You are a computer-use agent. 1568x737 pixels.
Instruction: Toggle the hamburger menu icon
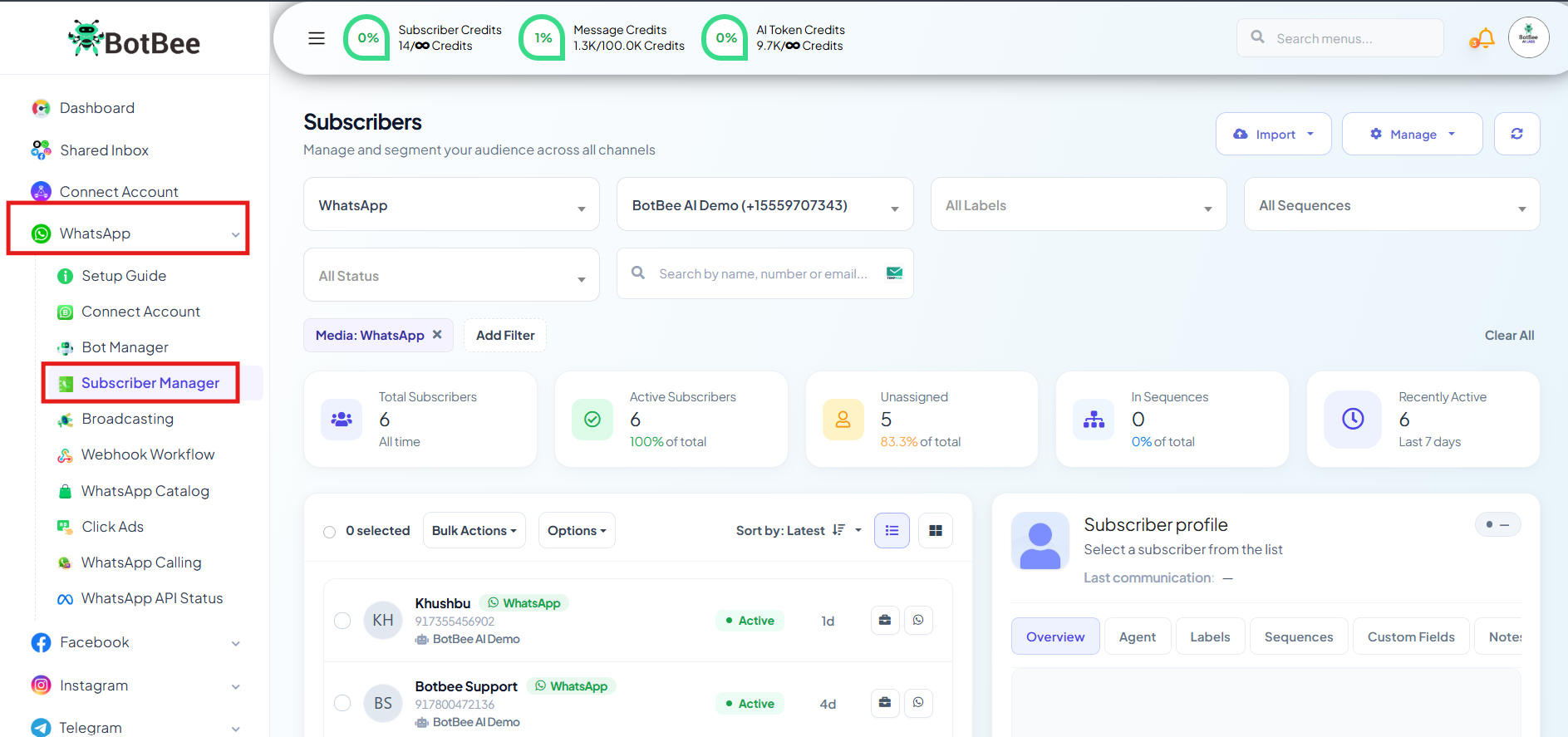click(317, 38)
